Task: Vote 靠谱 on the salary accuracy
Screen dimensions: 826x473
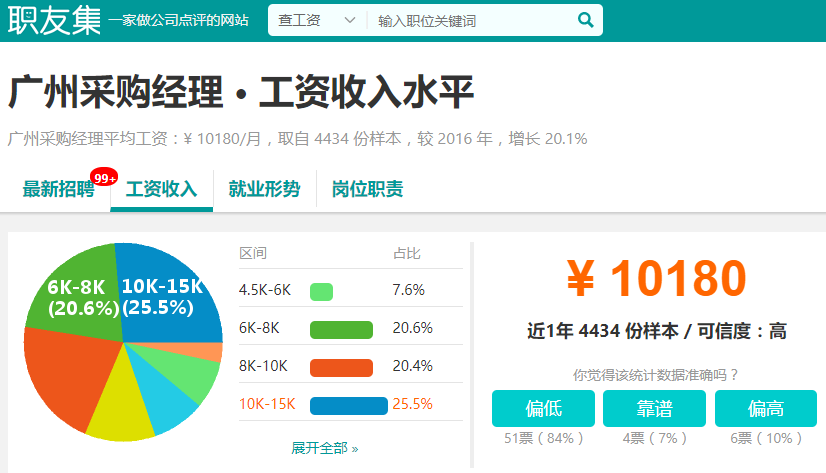Action: (654, 408)
